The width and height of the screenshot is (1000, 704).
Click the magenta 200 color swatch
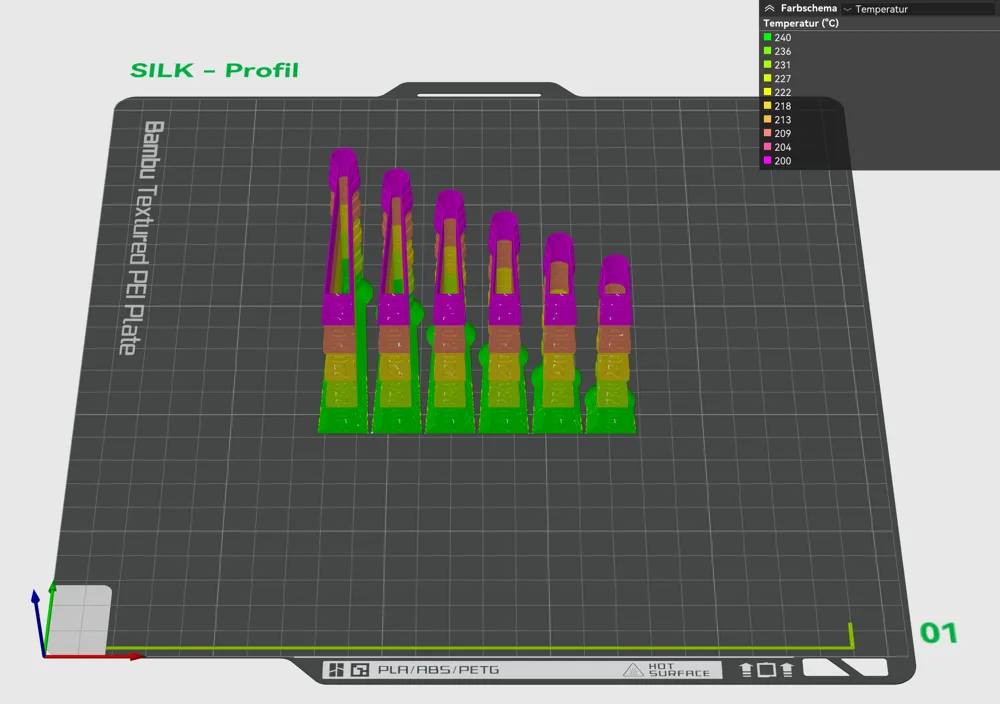767,160
